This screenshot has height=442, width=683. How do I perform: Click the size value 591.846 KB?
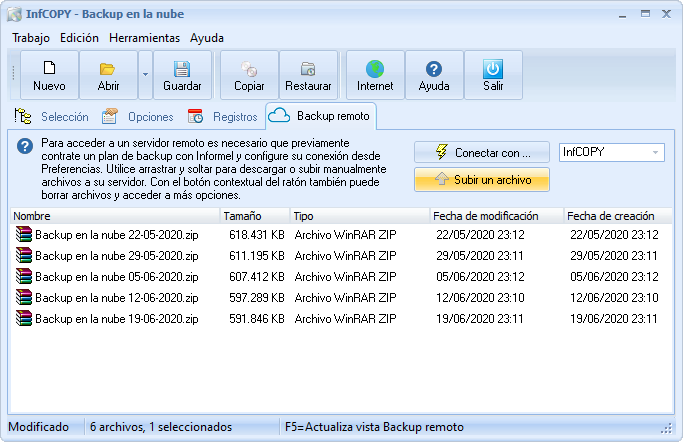[257, 319]
